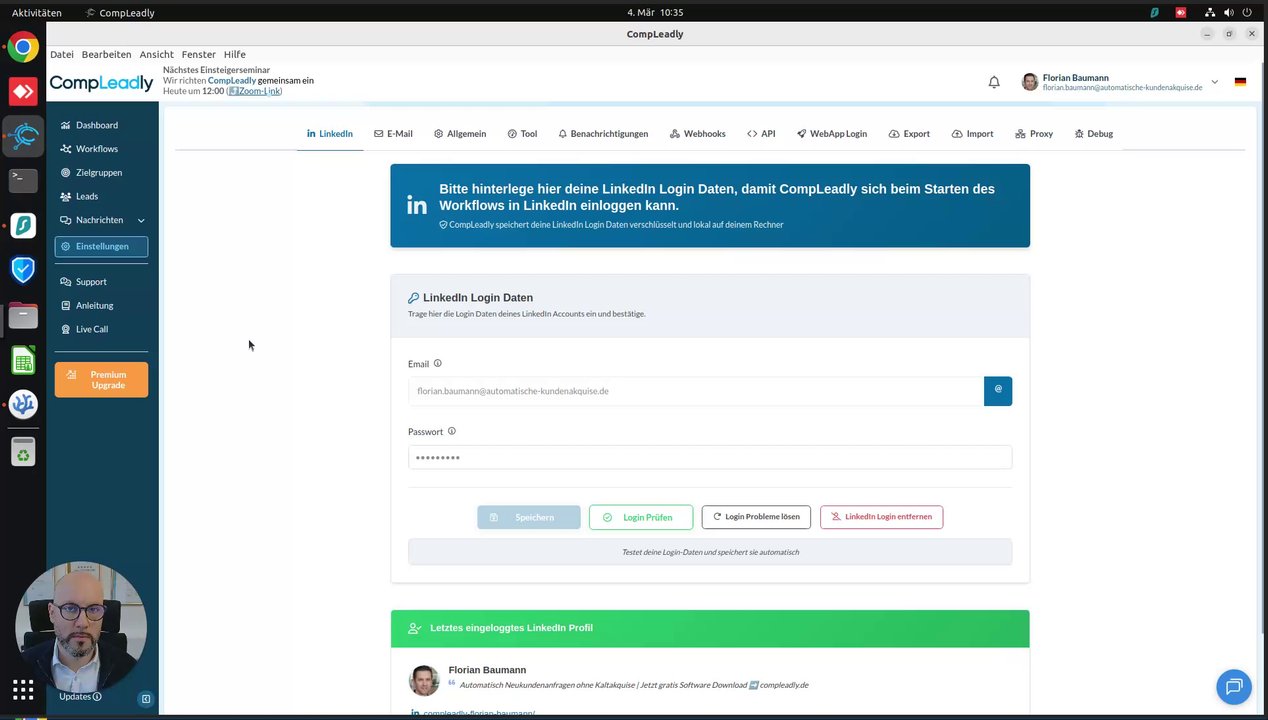Click Florian Baumann's profile avatar in the header
The image size is (1268, 720).
pyautogui.click(x=1030, y=82)
